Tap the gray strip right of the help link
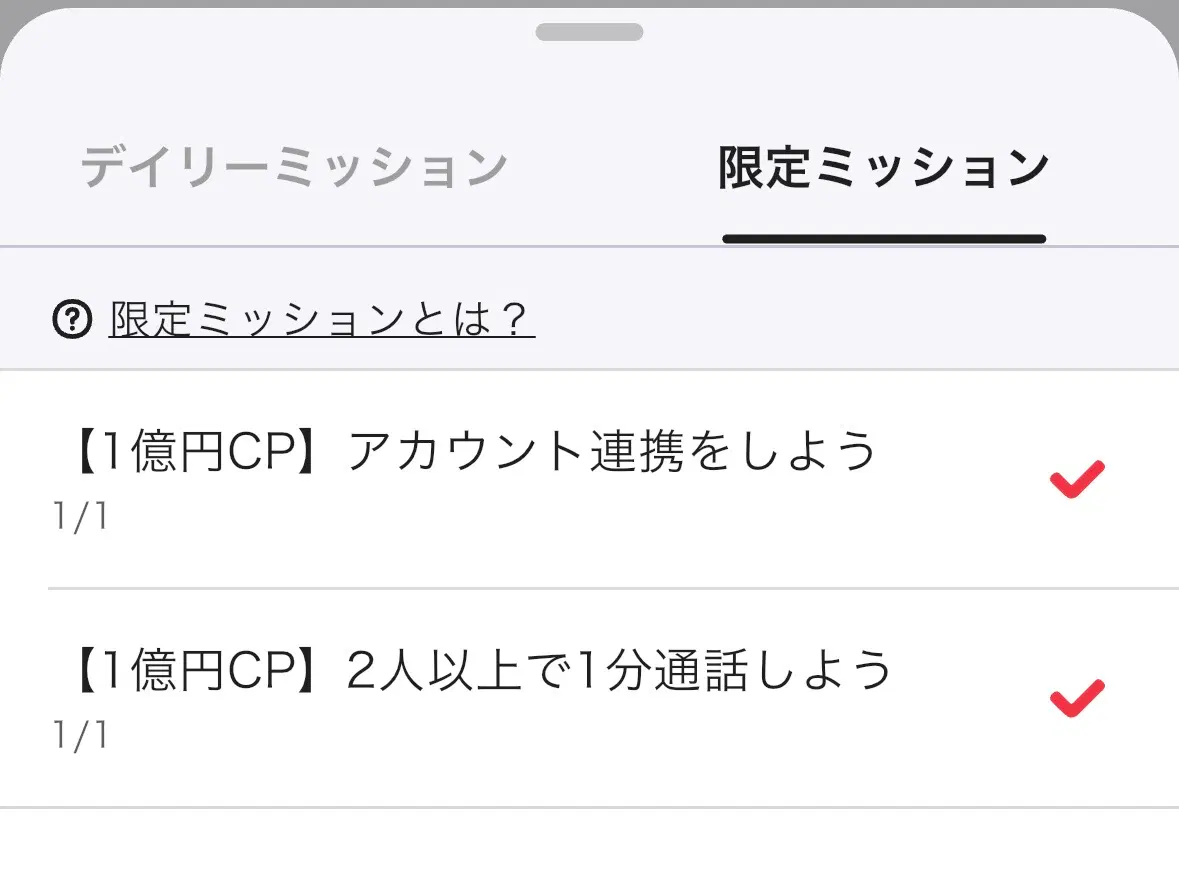This screenshot has height=884, width=1179. click(850, 320)
